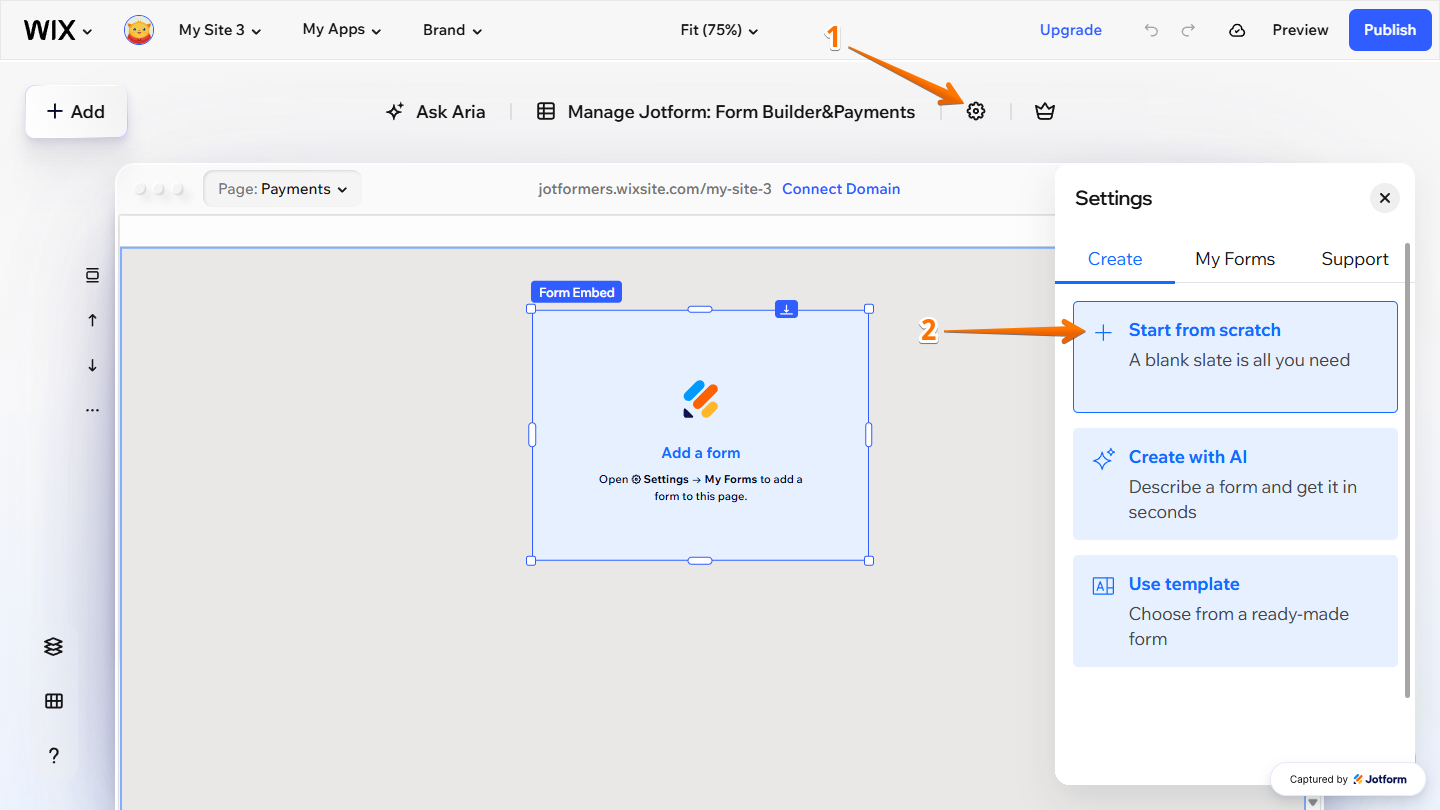Switch to the Create tab
1440x810 pixels.
[x=1115, y=259]
